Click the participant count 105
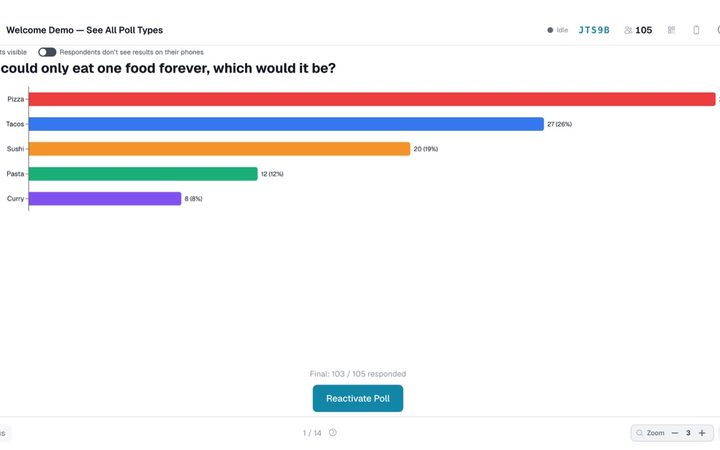720x450 pixels. point(644,30)
